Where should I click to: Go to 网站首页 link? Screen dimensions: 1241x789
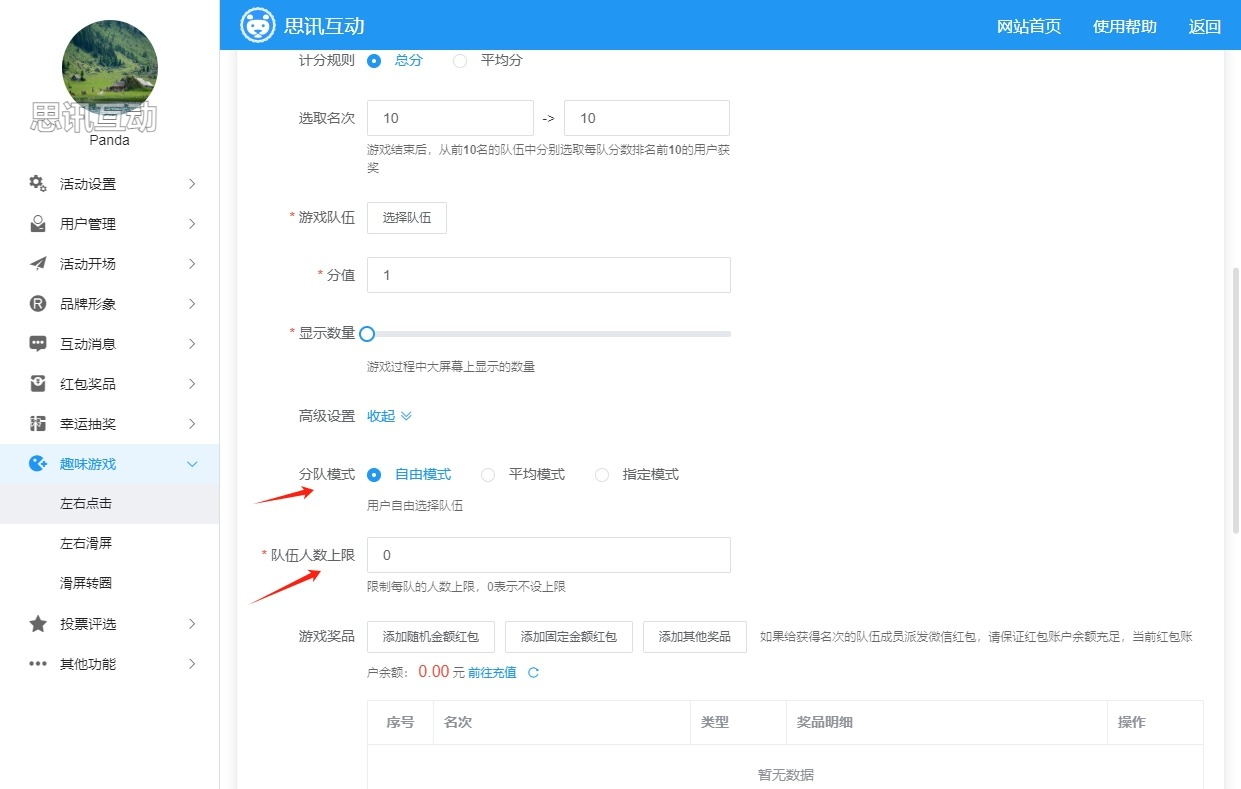(1029, 26)
